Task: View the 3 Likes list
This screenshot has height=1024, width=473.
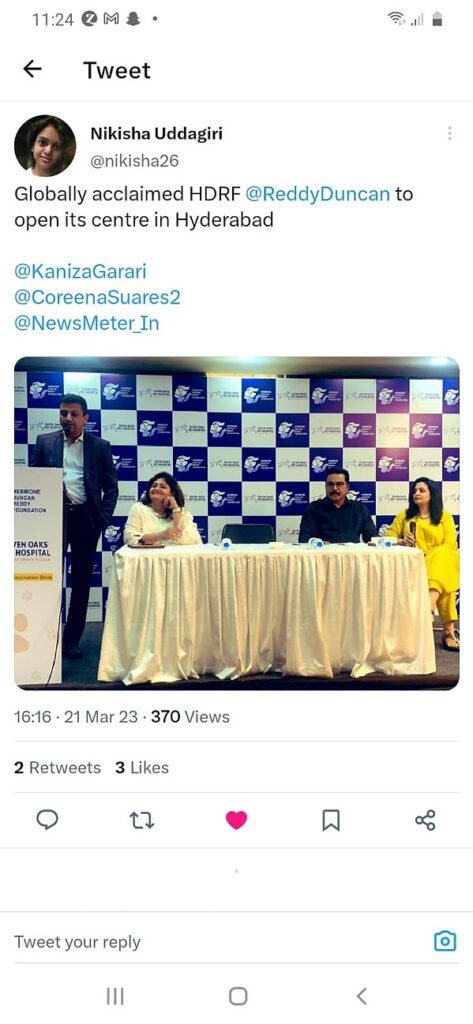Action: pos(142,767)
